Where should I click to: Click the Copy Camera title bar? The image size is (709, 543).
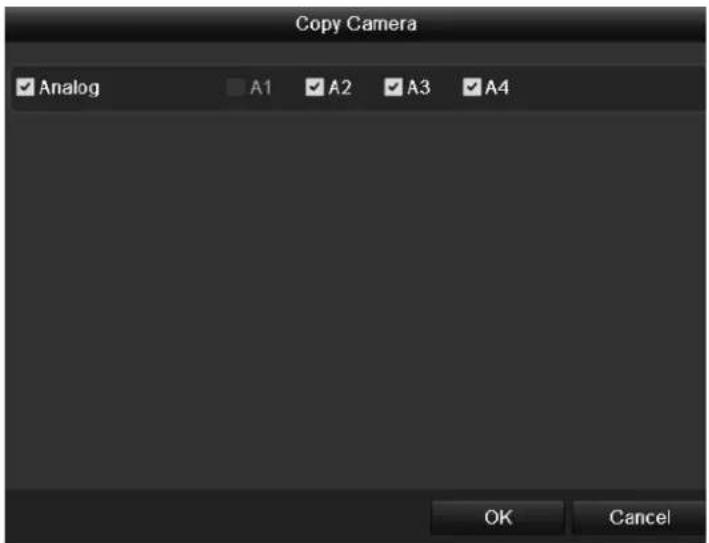pos(355,24)
